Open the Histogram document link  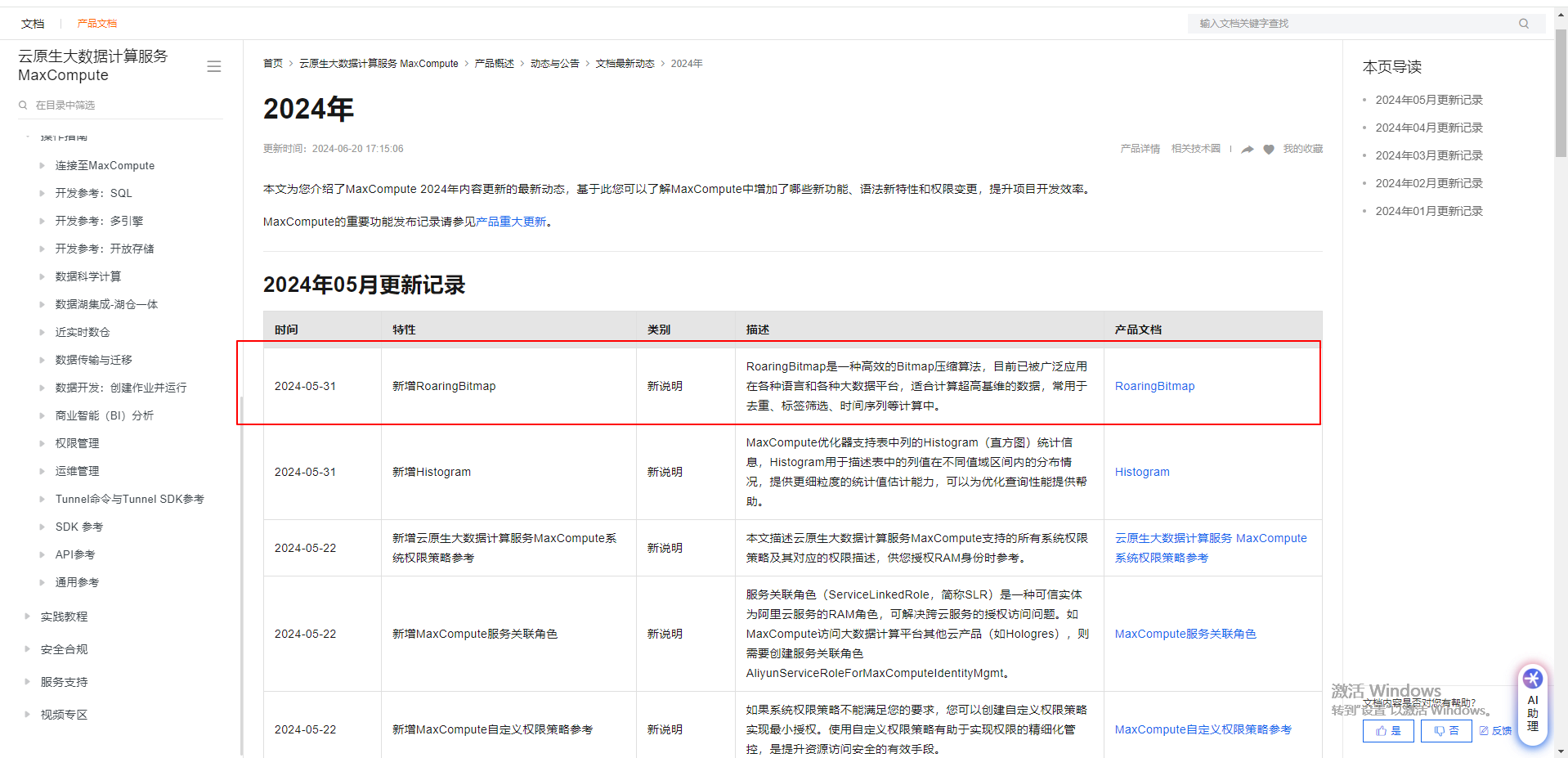click(x=1142, y=472)
